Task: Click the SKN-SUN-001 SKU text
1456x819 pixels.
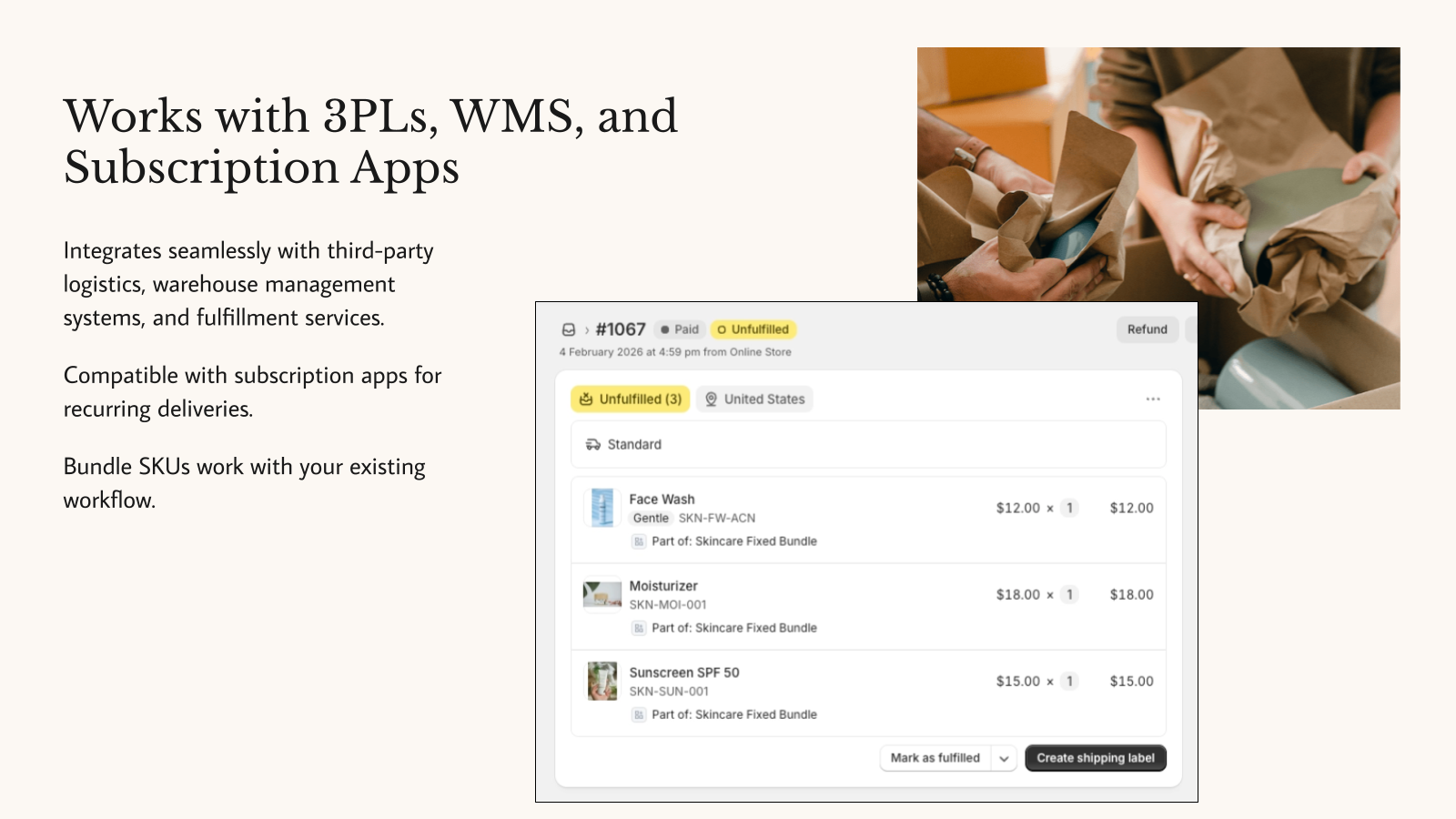Action: point(669,691)
